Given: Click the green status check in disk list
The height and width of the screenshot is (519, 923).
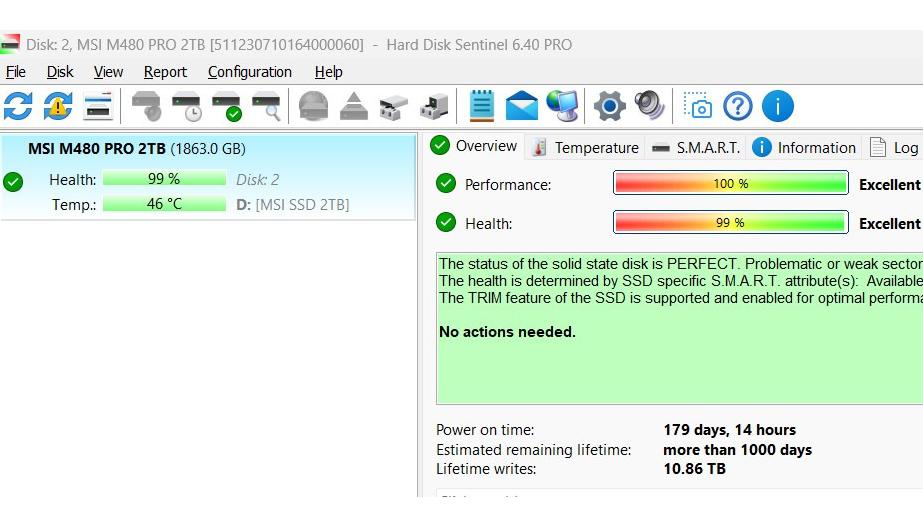Looking at the screenshot, I should [x=13, y=182].
